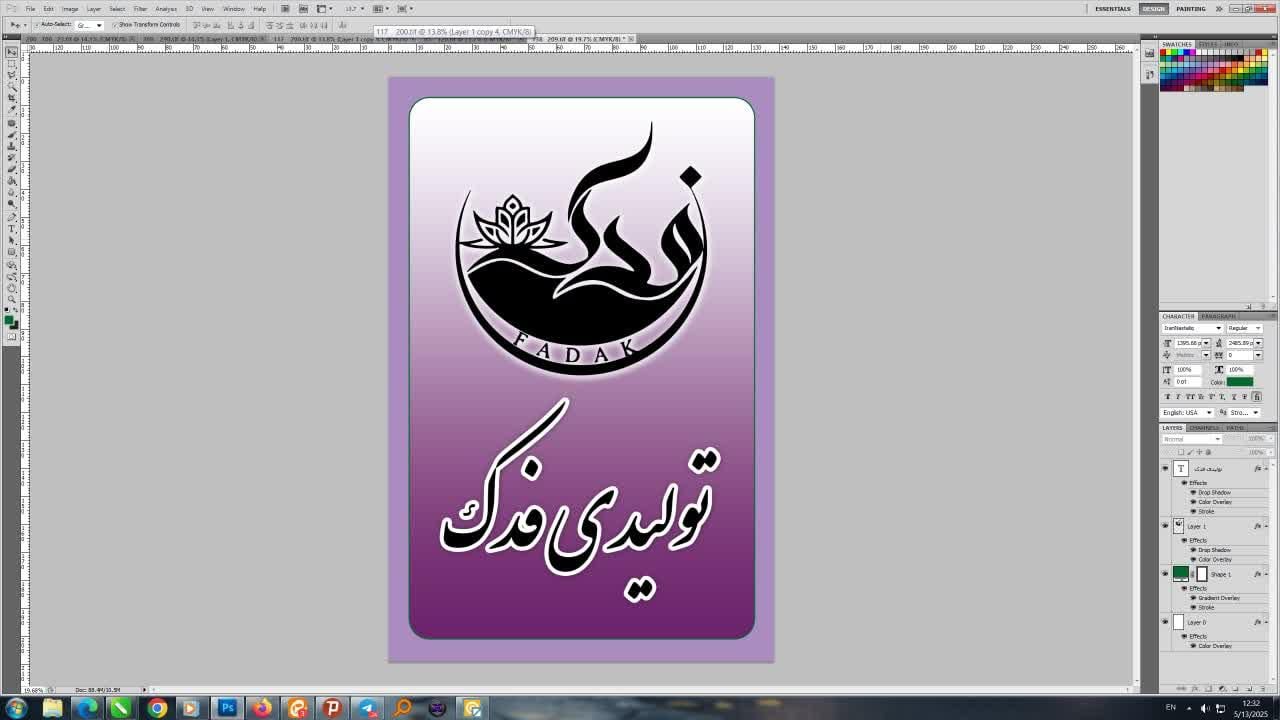This screenshot has height=720, width=1280.
Task: Click a red swatch in the Swatches panel
Action: [1163, 52]
